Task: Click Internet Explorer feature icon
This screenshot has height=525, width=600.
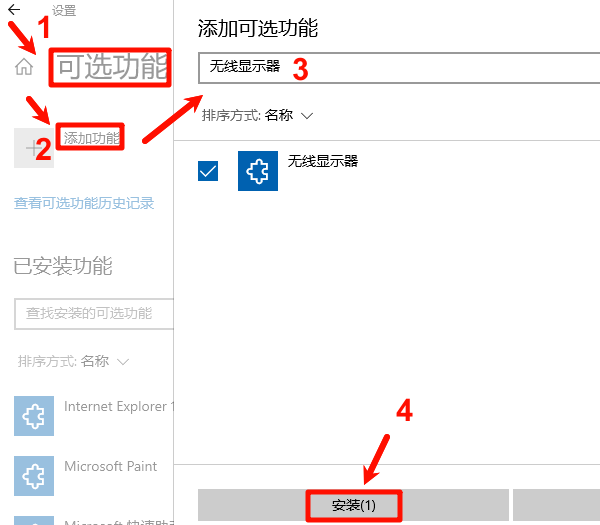Action: point(34,416)
